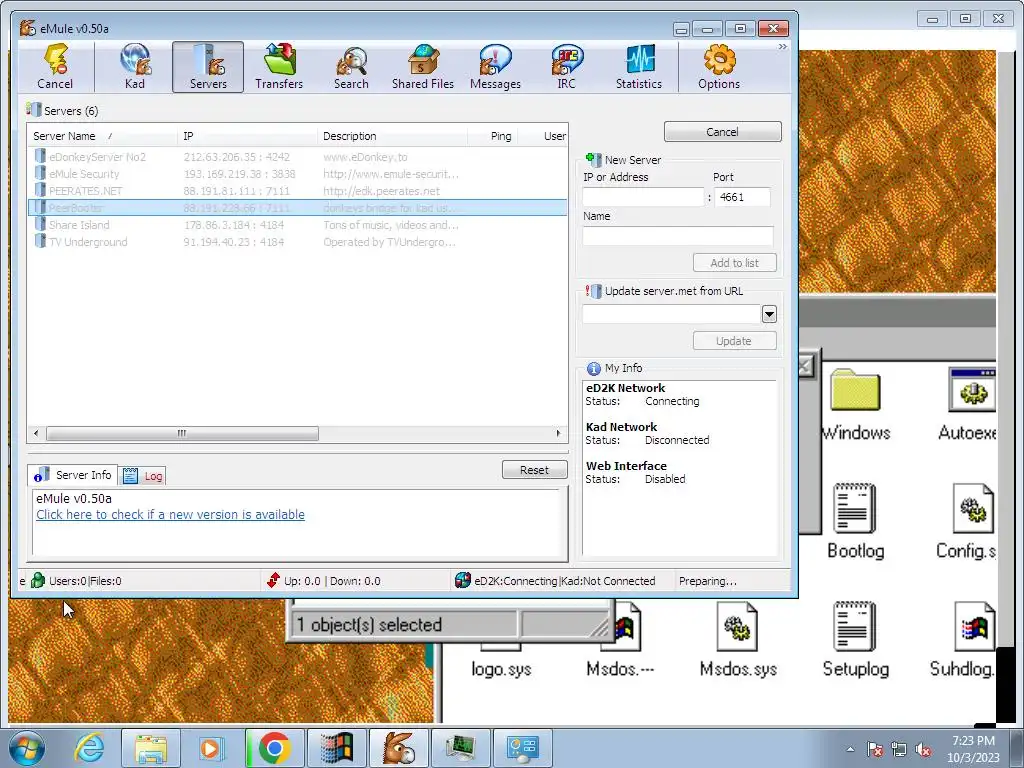This screenshot has height=768, width=1024.
Task: Open the server.met URL dropdown arrow
Action: coord(769,314)
